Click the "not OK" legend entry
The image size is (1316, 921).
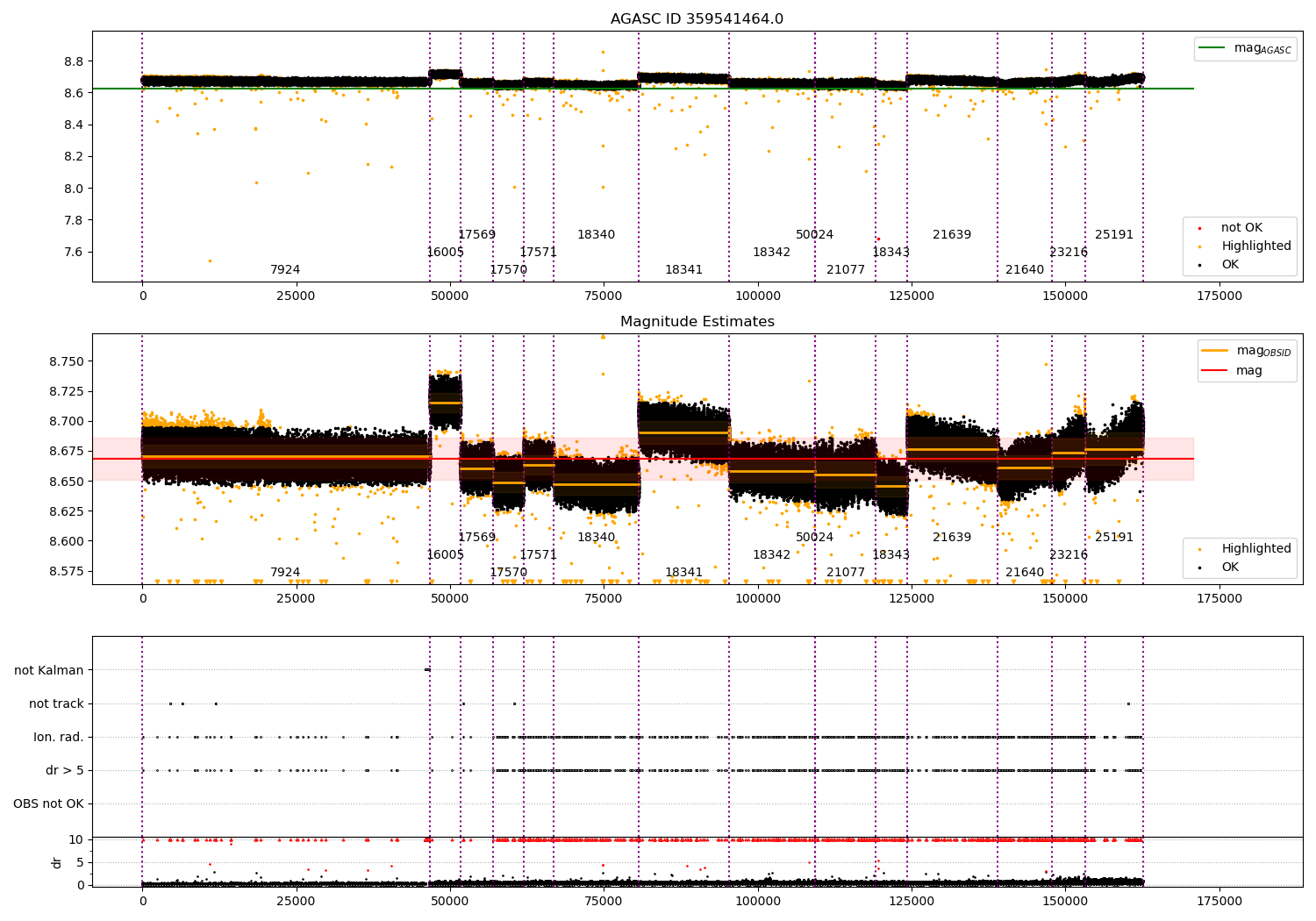point(1232,228)
